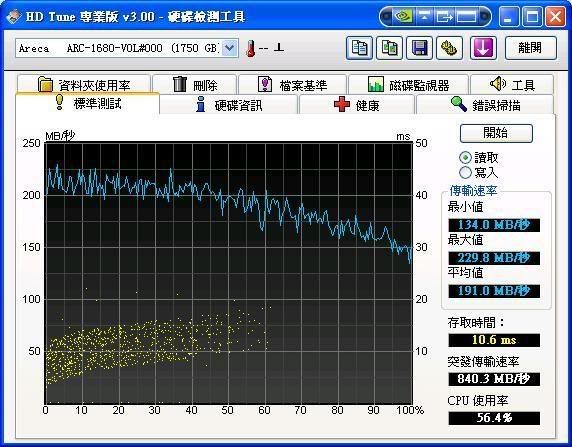Click the benchmark graph area

click(x=229, y=273)
